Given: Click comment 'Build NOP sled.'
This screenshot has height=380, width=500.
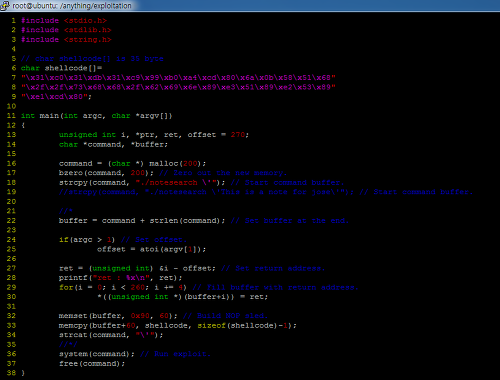Looking at the screenshot, I should (x=232, y=316).
